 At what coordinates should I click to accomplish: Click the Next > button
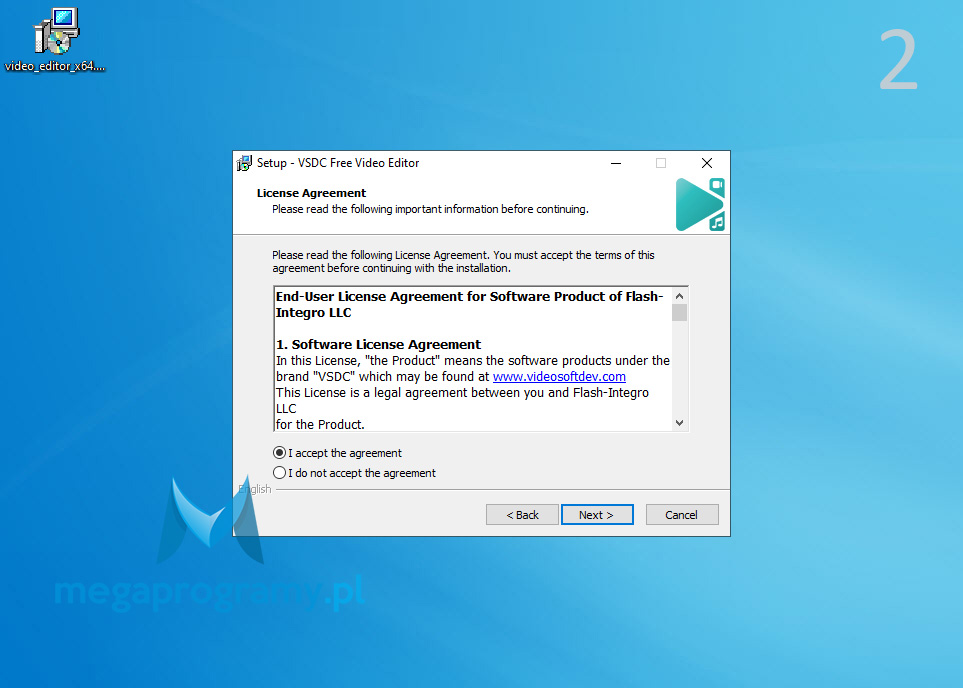point(597,515)
